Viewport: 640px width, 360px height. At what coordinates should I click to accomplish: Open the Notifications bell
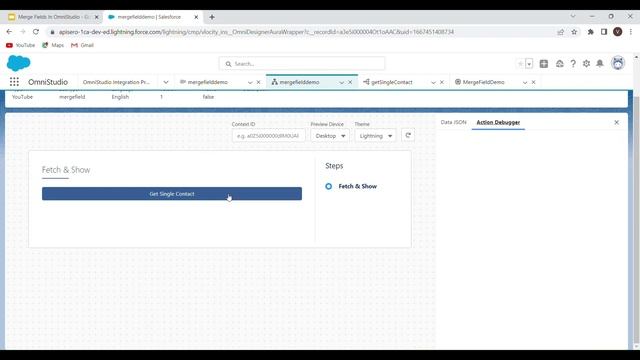pyautogui.click(x=600, y=64)
